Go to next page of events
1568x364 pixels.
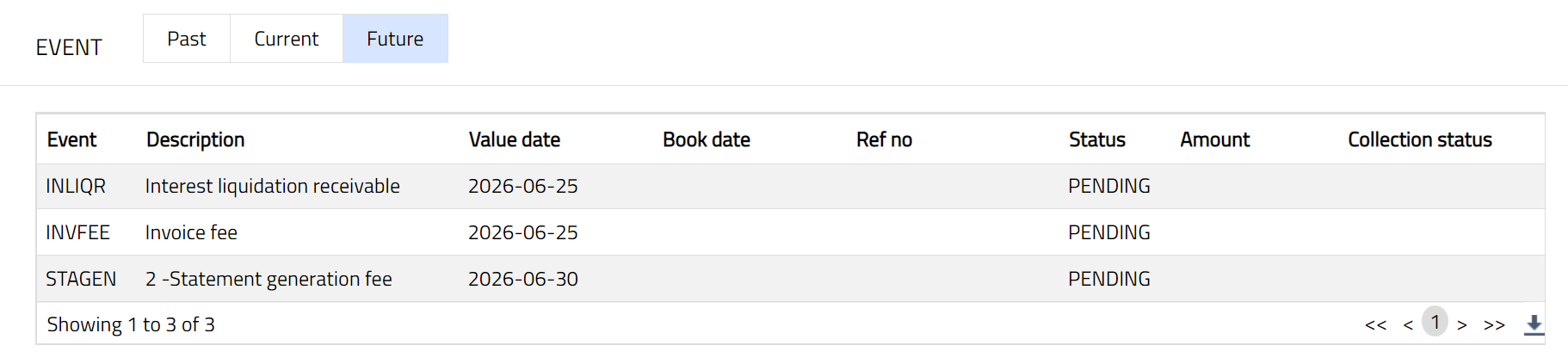pyautogui.click(x=1461, y=325)
